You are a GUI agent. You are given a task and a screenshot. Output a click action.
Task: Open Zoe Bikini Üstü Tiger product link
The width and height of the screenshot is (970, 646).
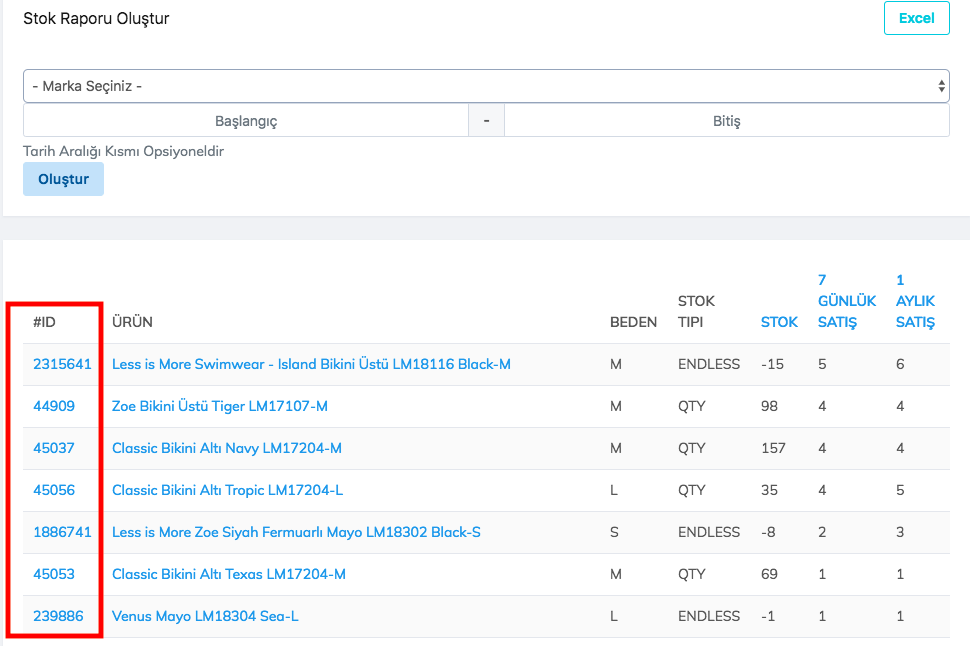click(220, 406)
